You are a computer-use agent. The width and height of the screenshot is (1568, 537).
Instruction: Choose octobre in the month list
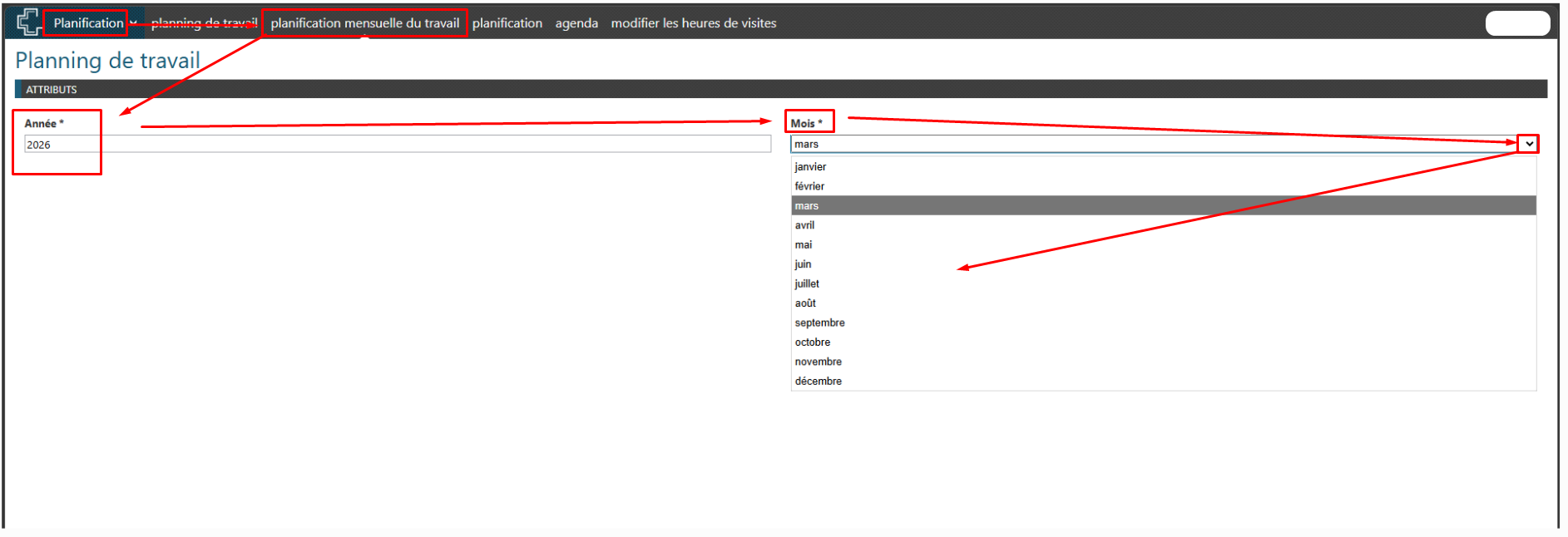pos(1163,342)
